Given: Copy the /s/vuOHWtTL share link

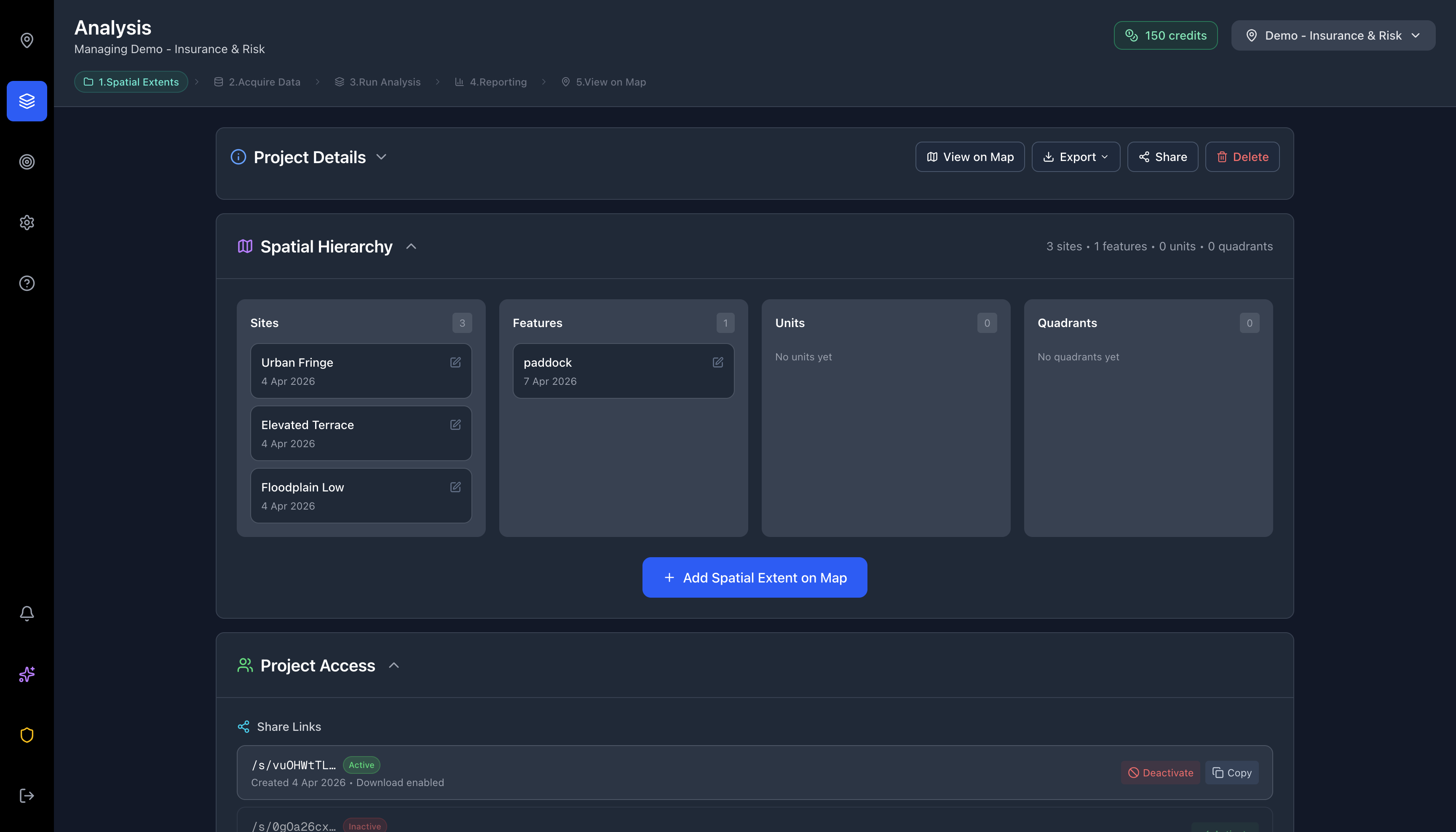Looking at the screenshot, I should pyautogui.click(x=1231, y=773).
